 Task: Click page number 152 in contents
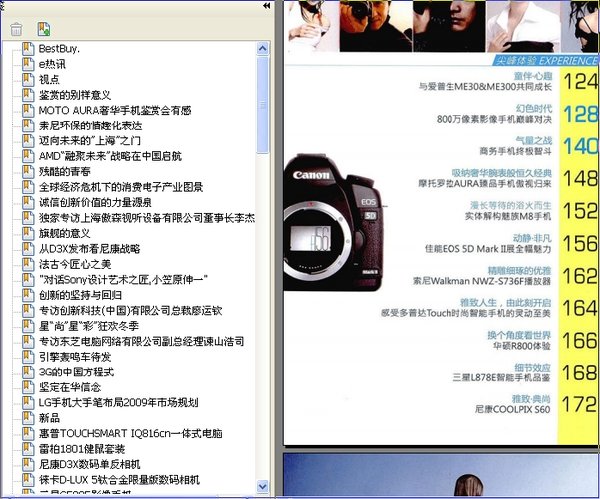(x=580, y=211)
